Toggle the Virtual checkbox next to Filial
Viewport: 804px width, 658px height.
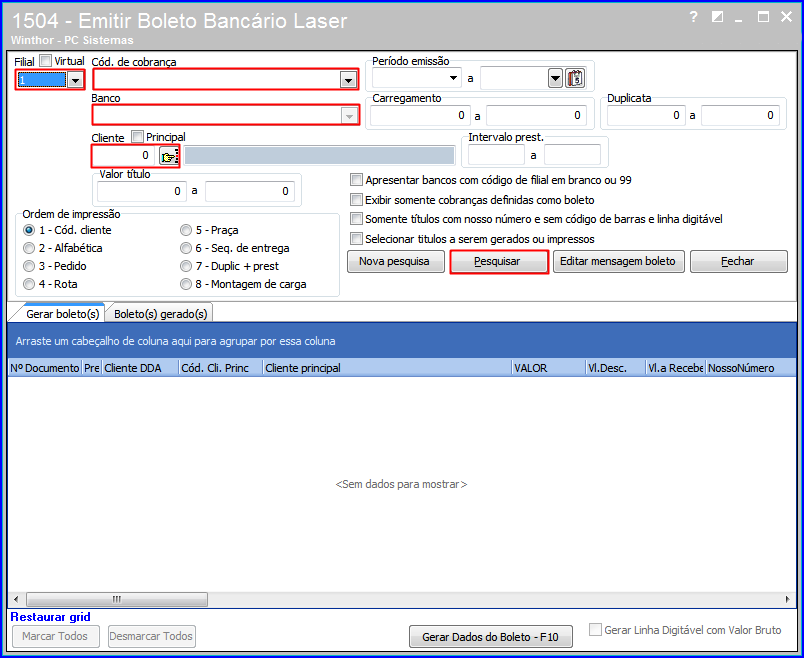pyautogui.click(x=46, y=61)
